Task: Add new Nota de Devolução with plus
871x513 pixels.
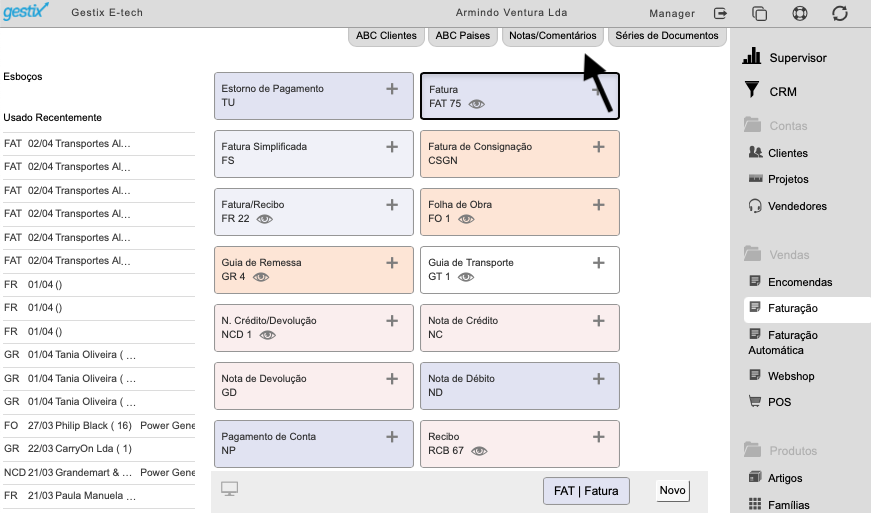Action: point(392,379)
